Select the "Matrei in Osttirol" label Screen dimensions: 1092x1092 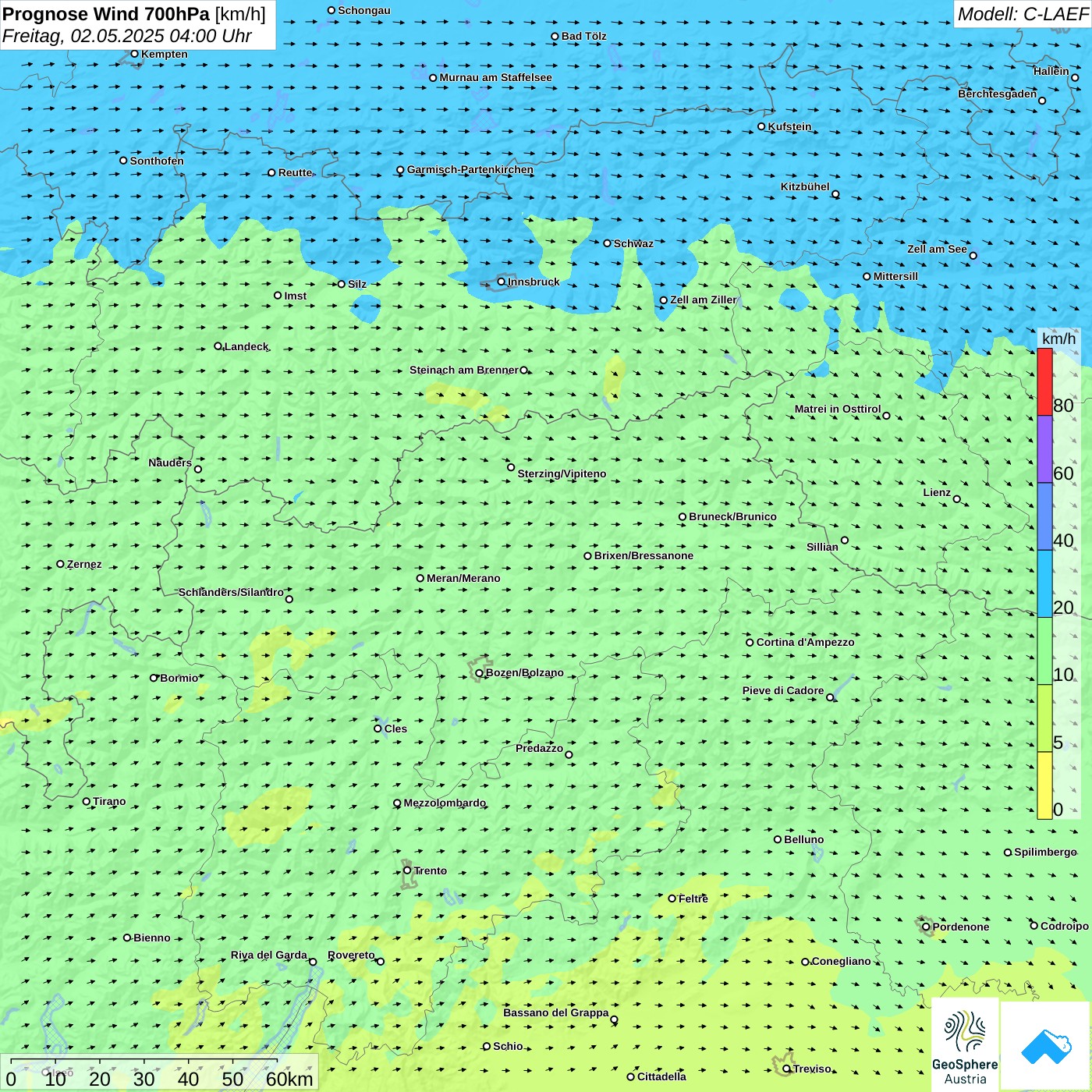pyautogui.click(x=838, y=409)
